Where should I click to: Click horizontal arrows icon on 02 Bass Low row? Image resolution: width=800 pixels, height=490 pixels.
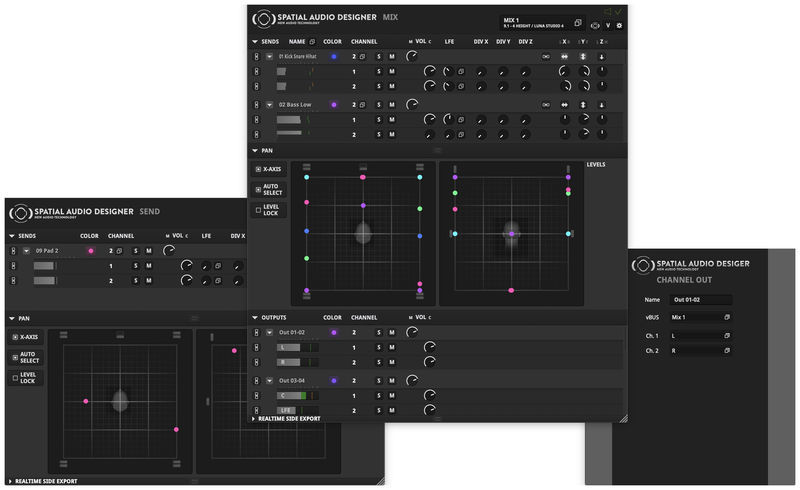tap(564, 105)
